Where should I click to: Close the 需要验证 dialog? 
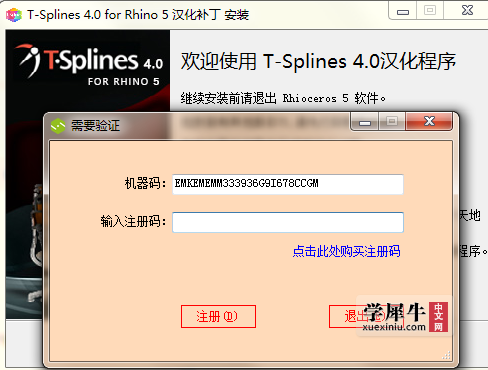(429, 121)
